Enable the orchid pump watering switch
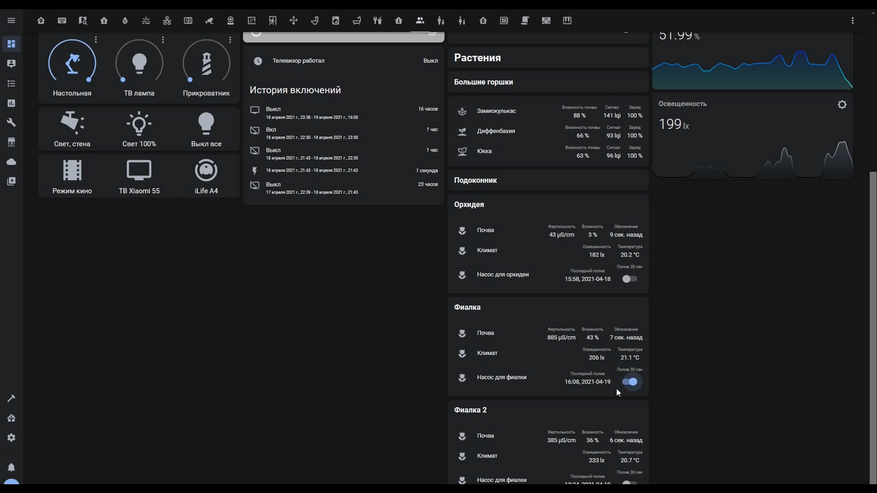877x493 pixels. (x=629, y=279)
